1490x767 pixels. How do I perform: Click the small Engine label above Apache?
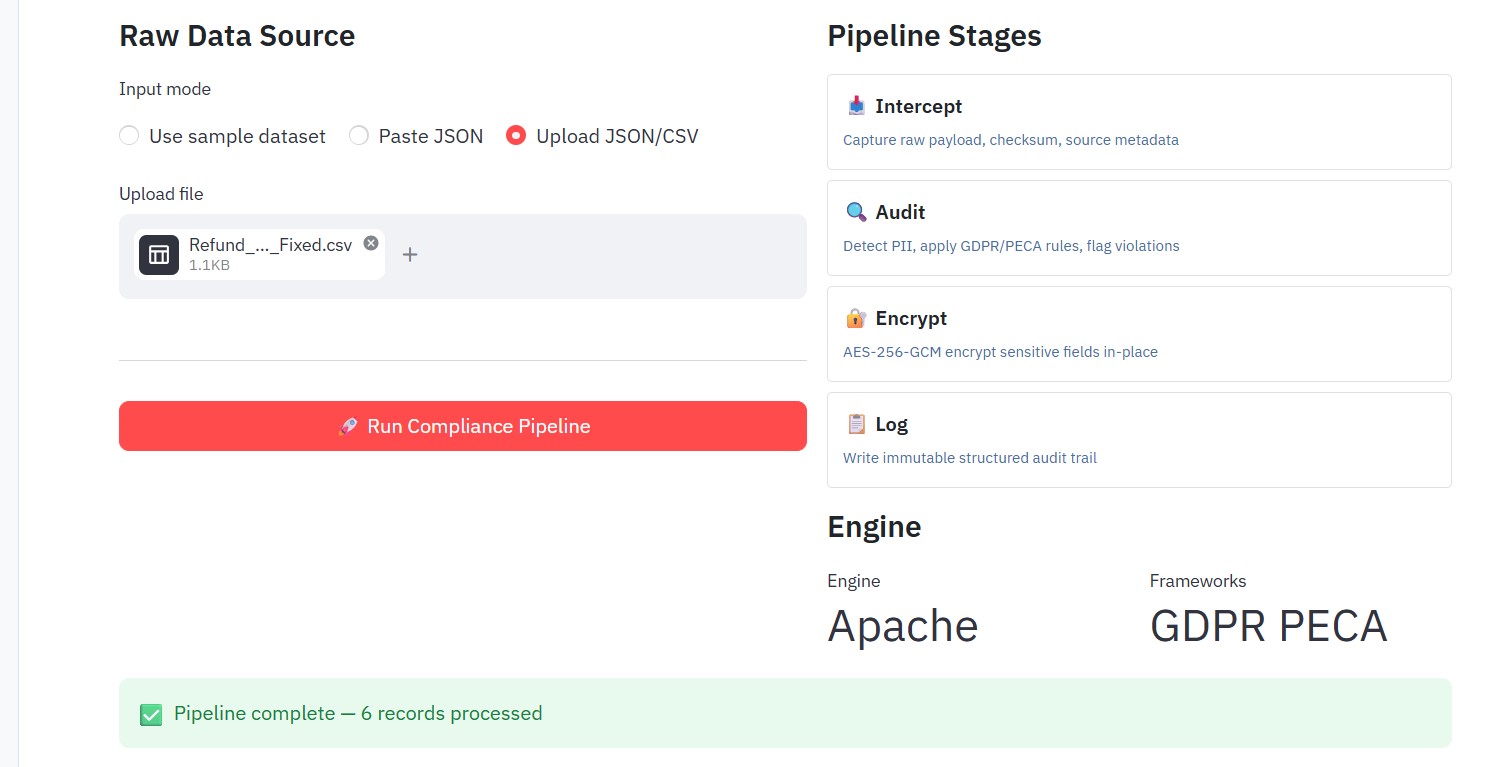(x=854, y=581)
